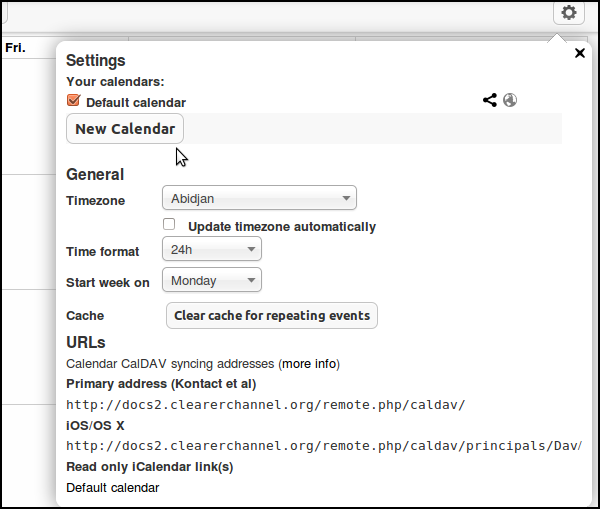Image resolution: width=600 pixels, height=509 pixels.
Task: Click the General section heading
Action: (x=95, y=174)
